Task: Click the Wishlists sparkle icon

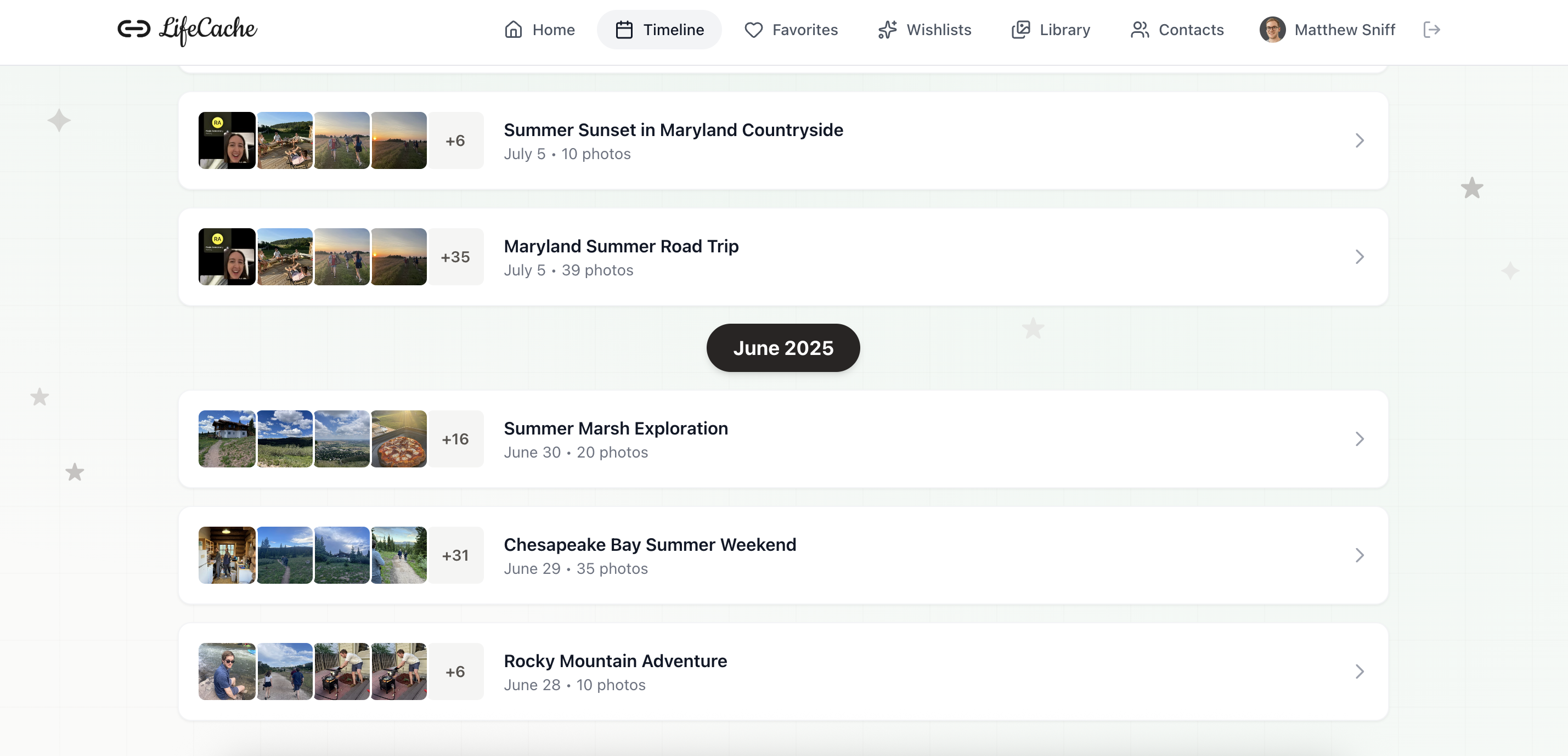Action: coord(887,29)
